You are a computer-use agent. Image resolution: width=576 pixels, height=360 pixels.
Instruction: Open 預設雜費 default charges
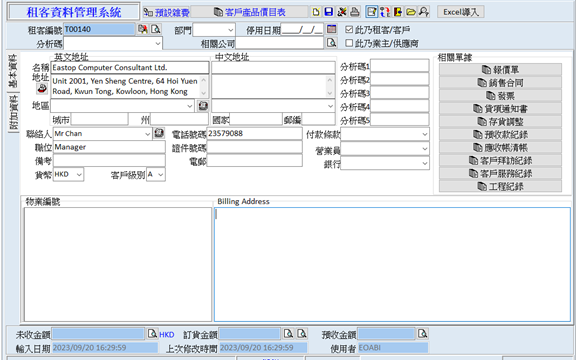point(166,12)
